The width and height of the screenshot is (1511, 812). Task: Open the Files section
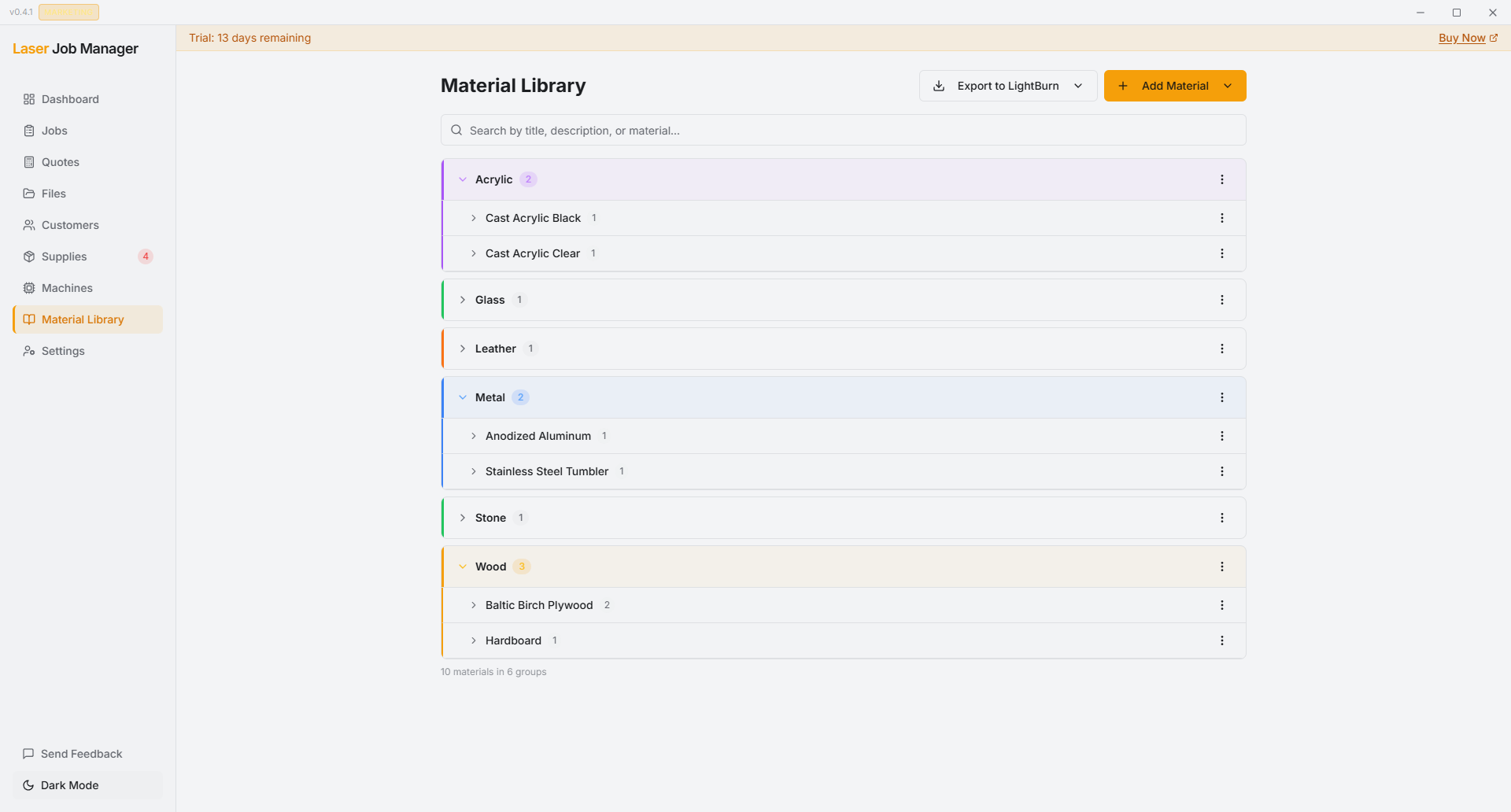pos(55,194)
